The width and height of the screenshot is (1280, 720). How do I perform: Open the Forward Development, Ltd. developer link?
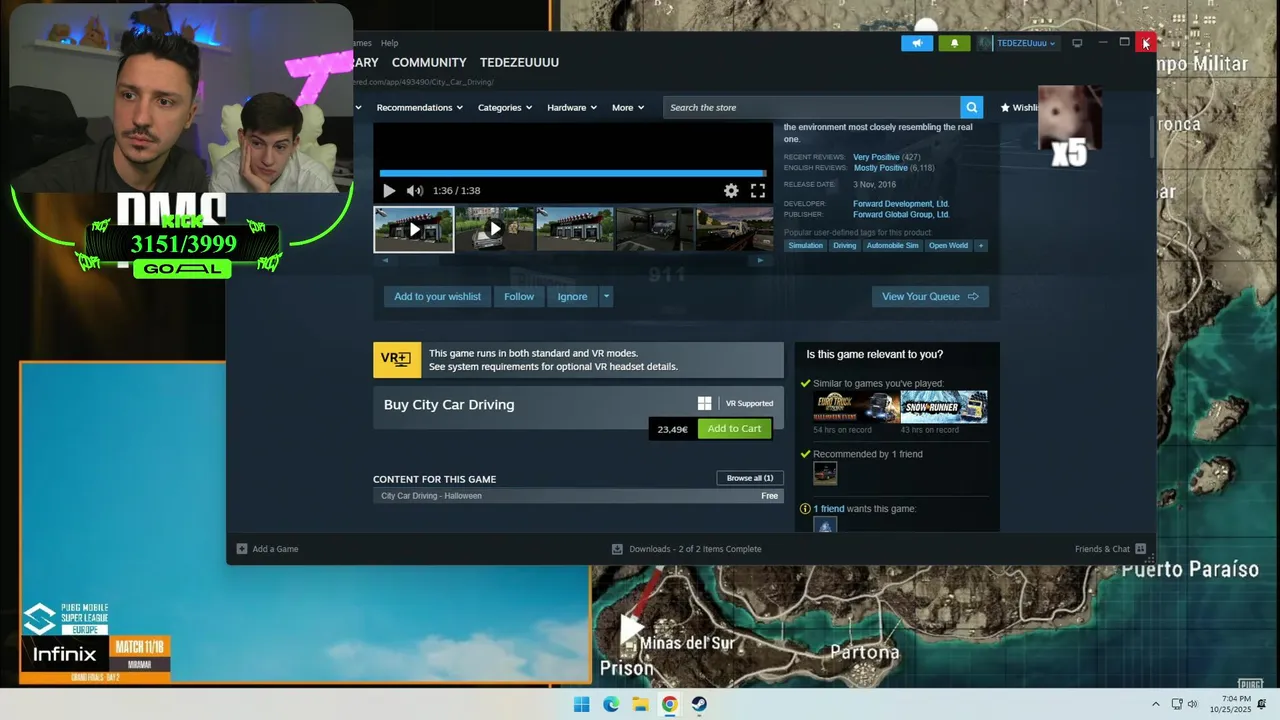pyautogui.click(x=901, y=204)
